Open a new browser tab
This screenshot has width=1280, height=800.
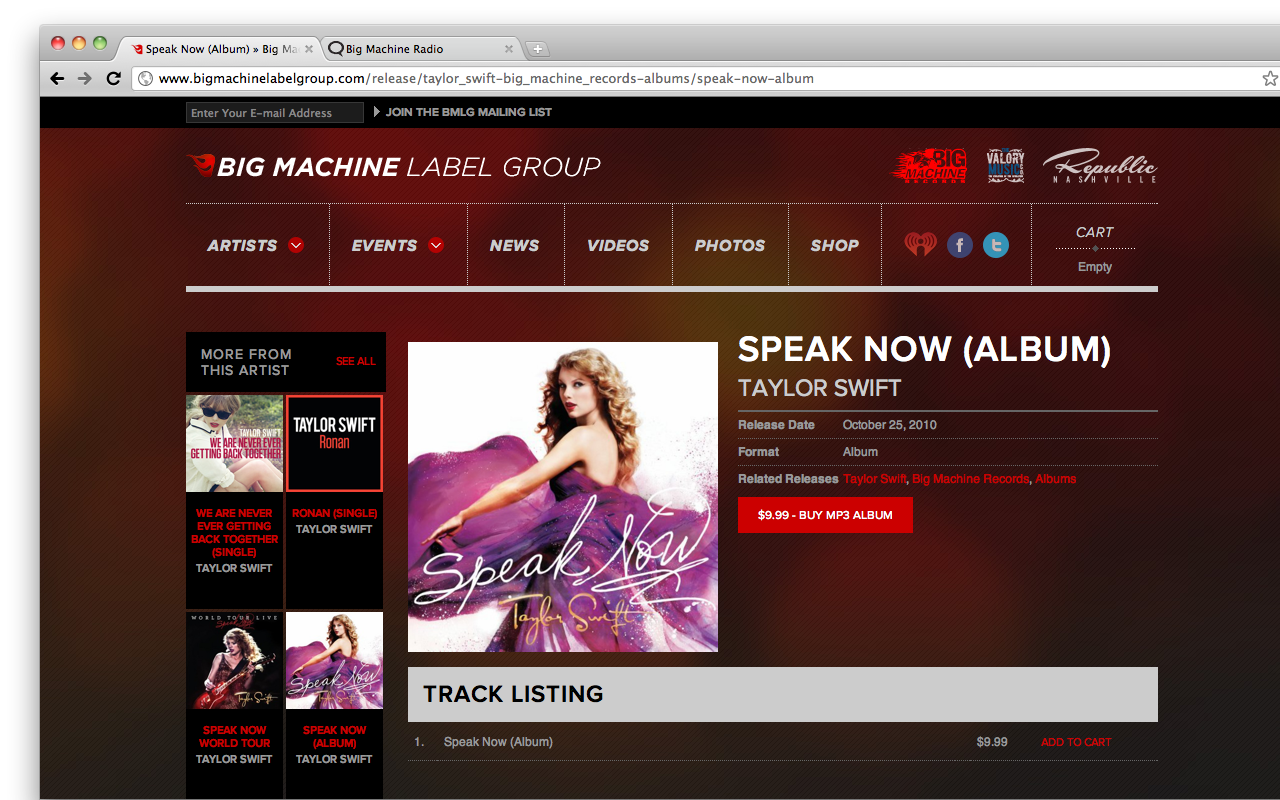(537, 49)
